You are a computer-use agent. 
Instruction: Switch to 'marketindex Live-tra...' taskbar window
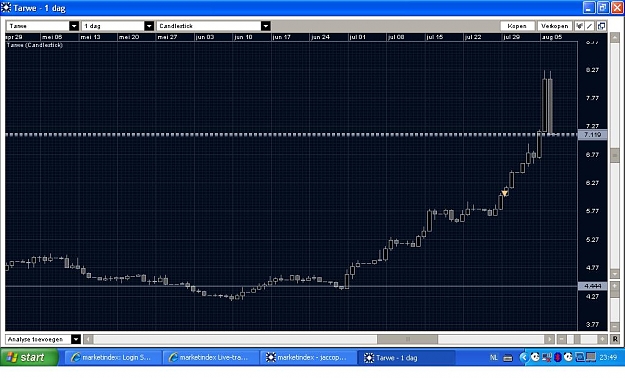pyautogui.click(x=210, y=358)
